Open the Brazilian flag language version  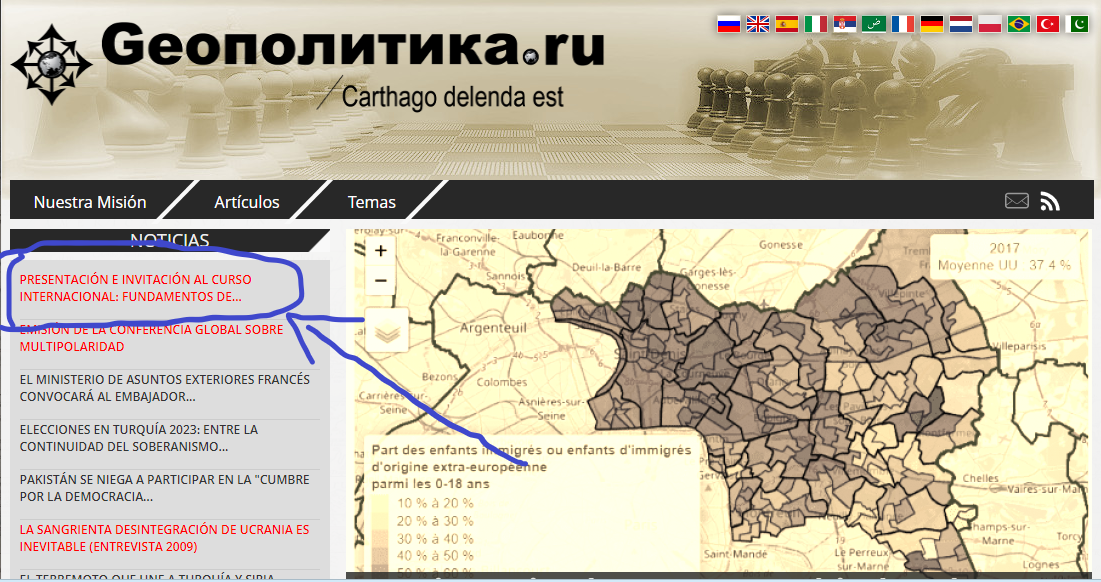[x=1019, y=25]
